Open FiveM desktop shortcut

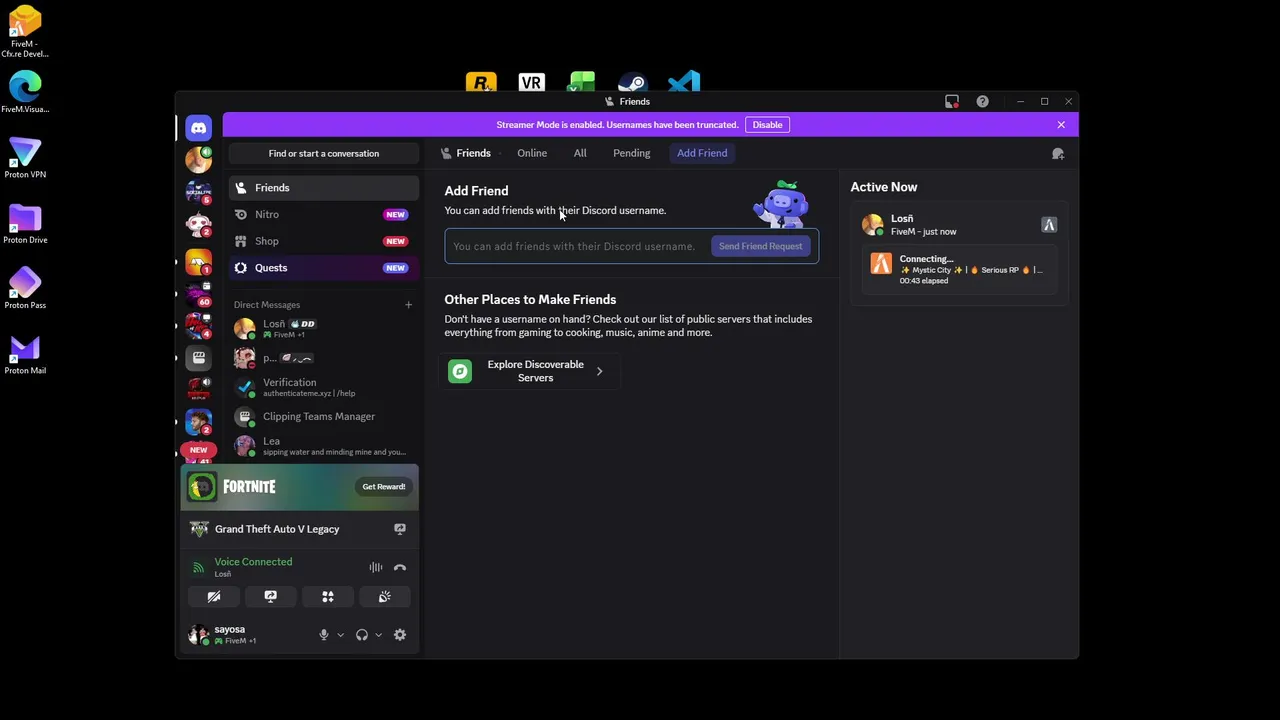[x=25, y=32]
